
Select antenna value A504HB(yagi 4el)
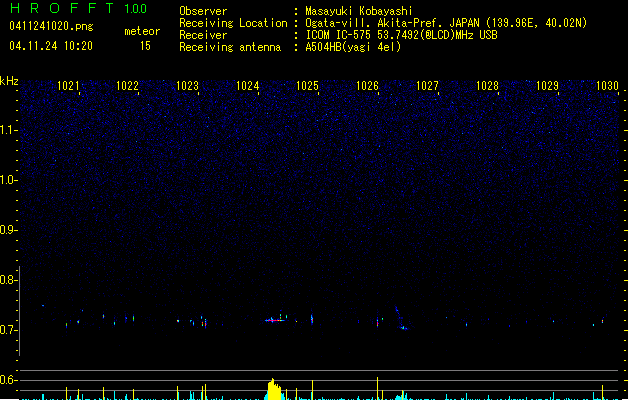click(353, 47)
